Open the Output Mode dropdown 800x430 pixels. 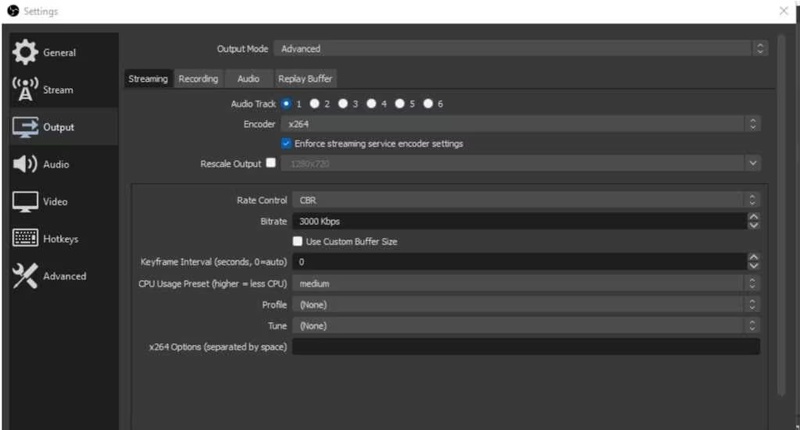[520, 48]
